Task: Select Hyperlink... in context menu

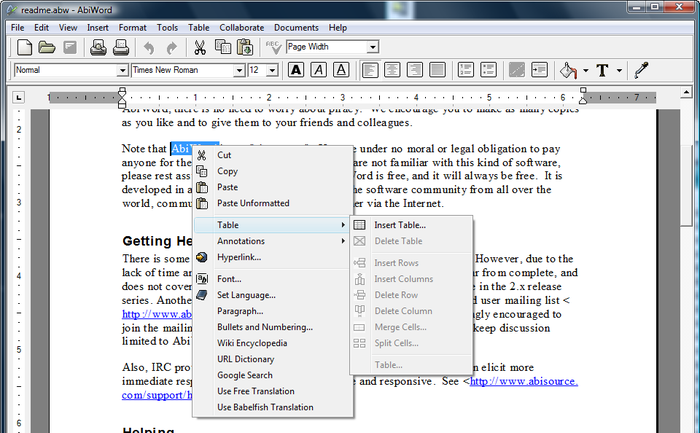Action: point(272,257)
